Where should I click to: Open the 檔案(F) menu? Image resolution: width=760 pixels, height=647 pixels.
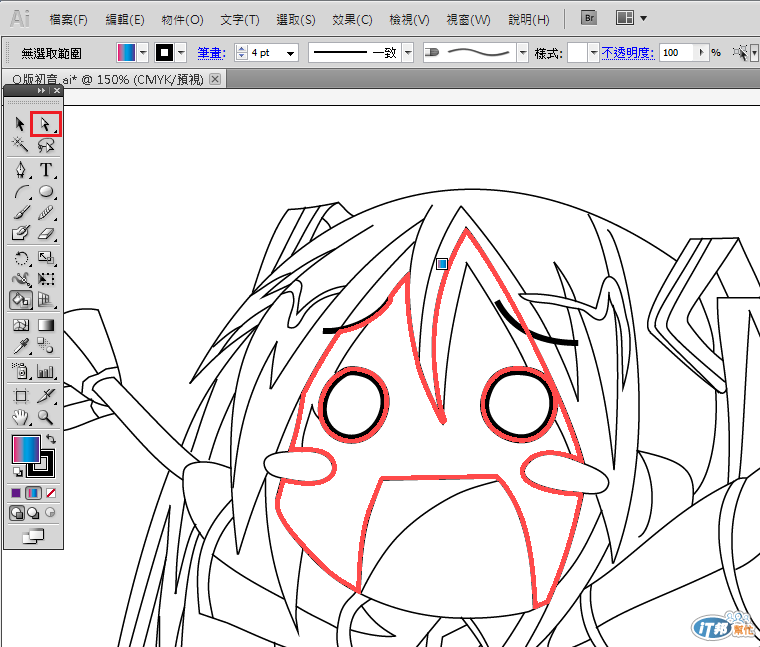(68, 20)
